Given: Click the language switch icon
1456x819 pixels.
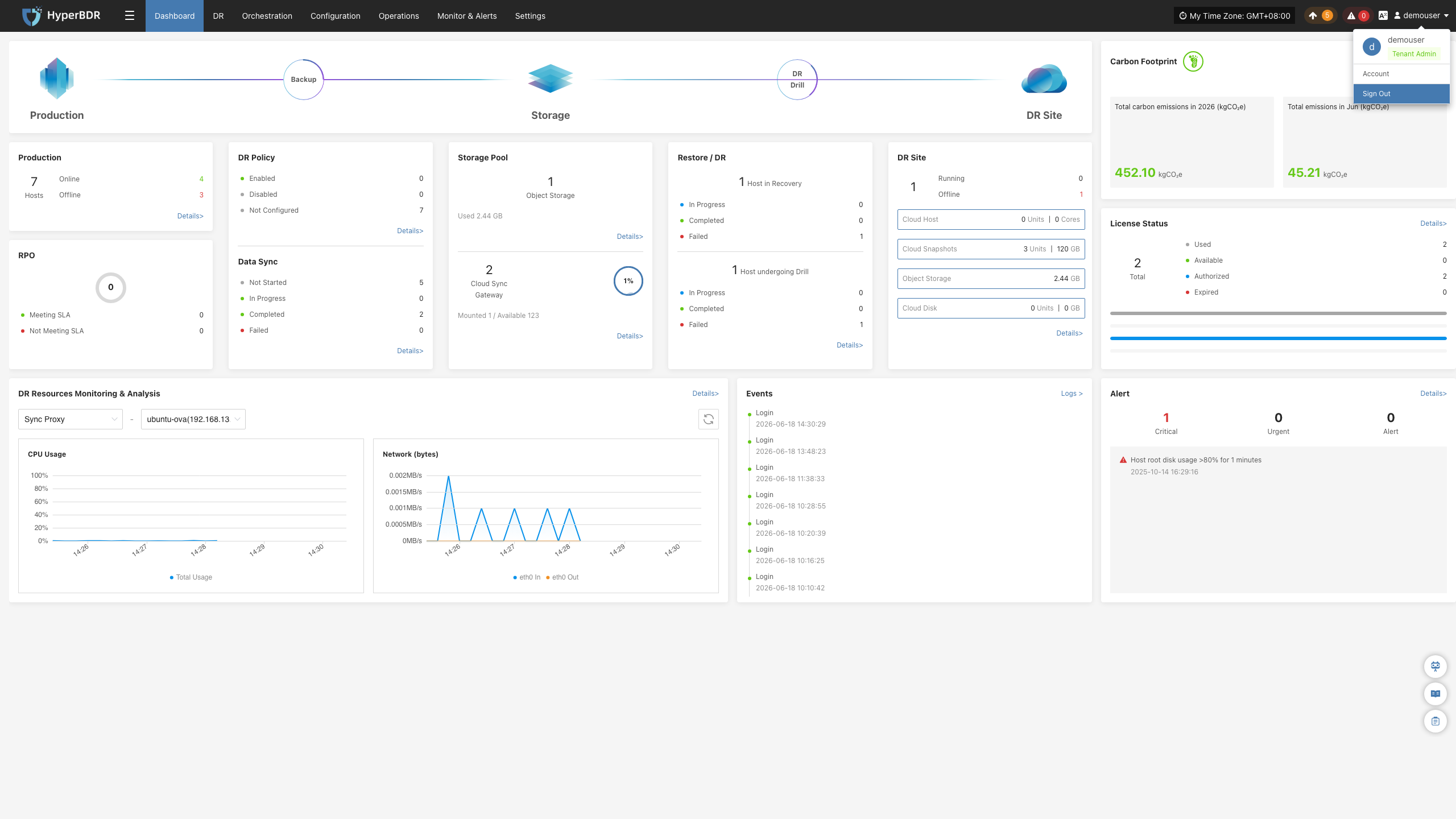Looking at the screenshot, I should (x=1383, y=16).
